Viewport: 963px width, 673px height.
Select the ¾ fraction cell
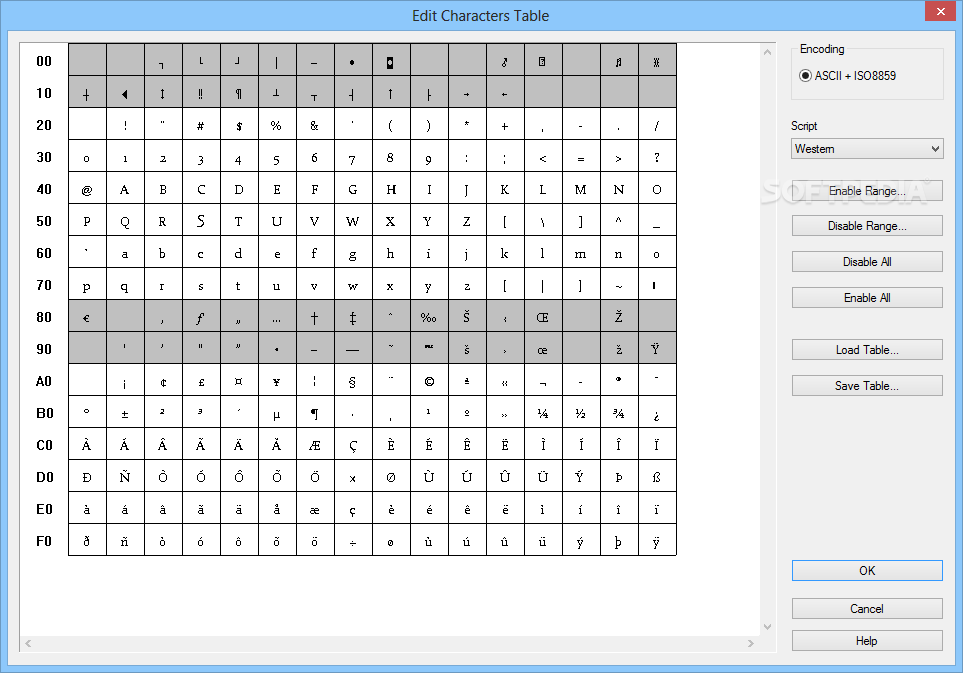pyautogui.click(x=619, y=413)
